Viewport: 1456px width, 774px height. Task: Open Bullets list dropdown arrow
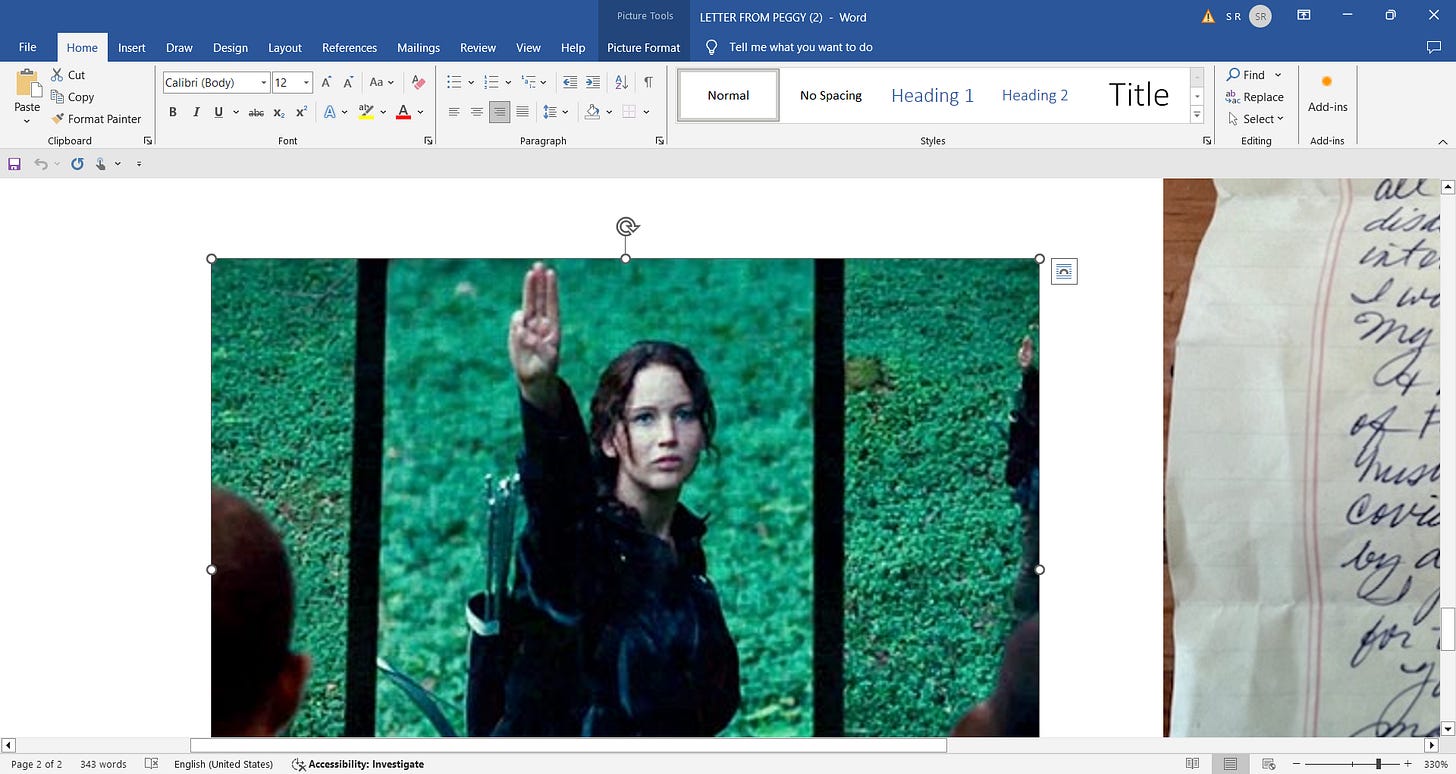click(x=472, y=83)
